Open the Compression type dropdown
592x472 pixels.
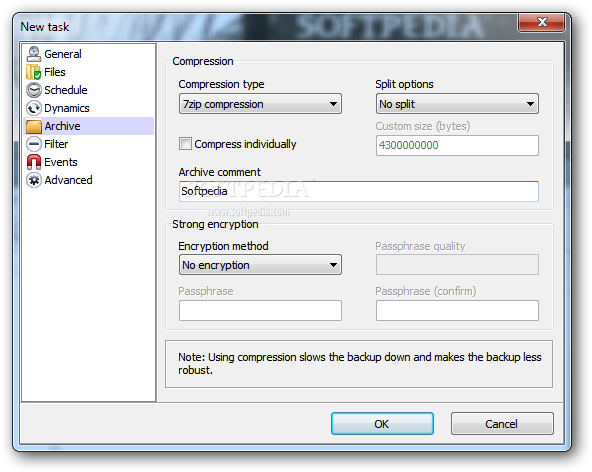260,104
